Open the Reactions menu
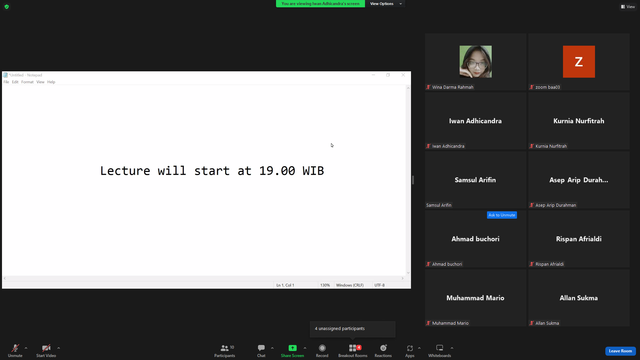The width and height of the screenshot is (640, 360). tap(383, 350)
